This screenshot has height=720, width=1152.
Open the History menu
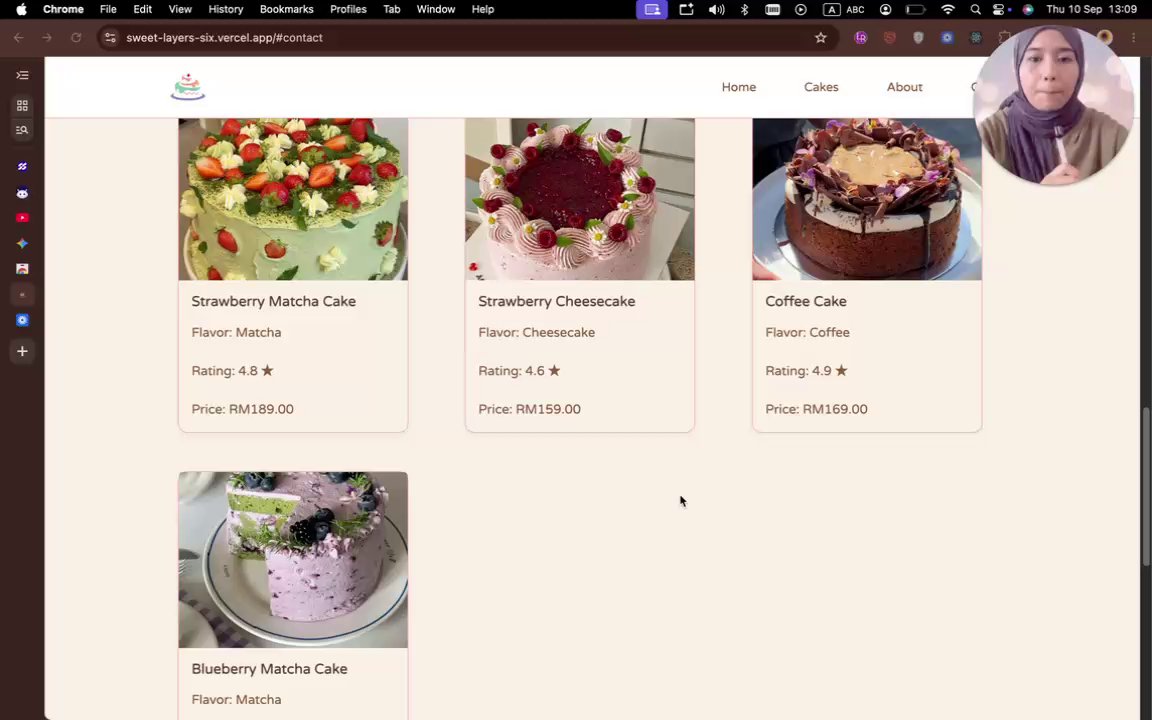click(x=226, y=9)
